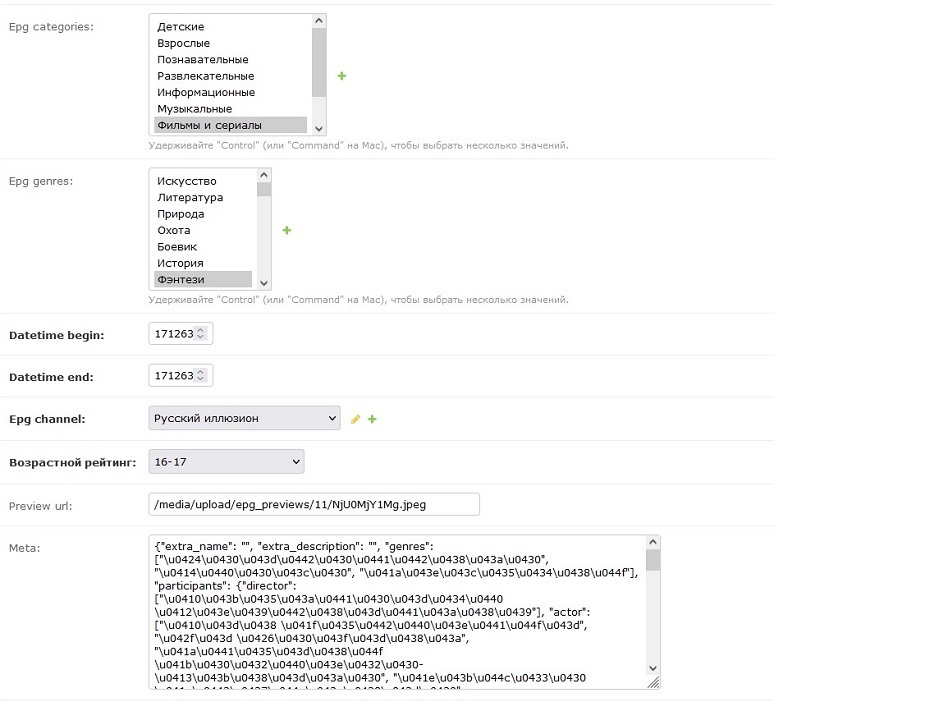Select 'Фэнтези' genre

(x=203, y=280)
